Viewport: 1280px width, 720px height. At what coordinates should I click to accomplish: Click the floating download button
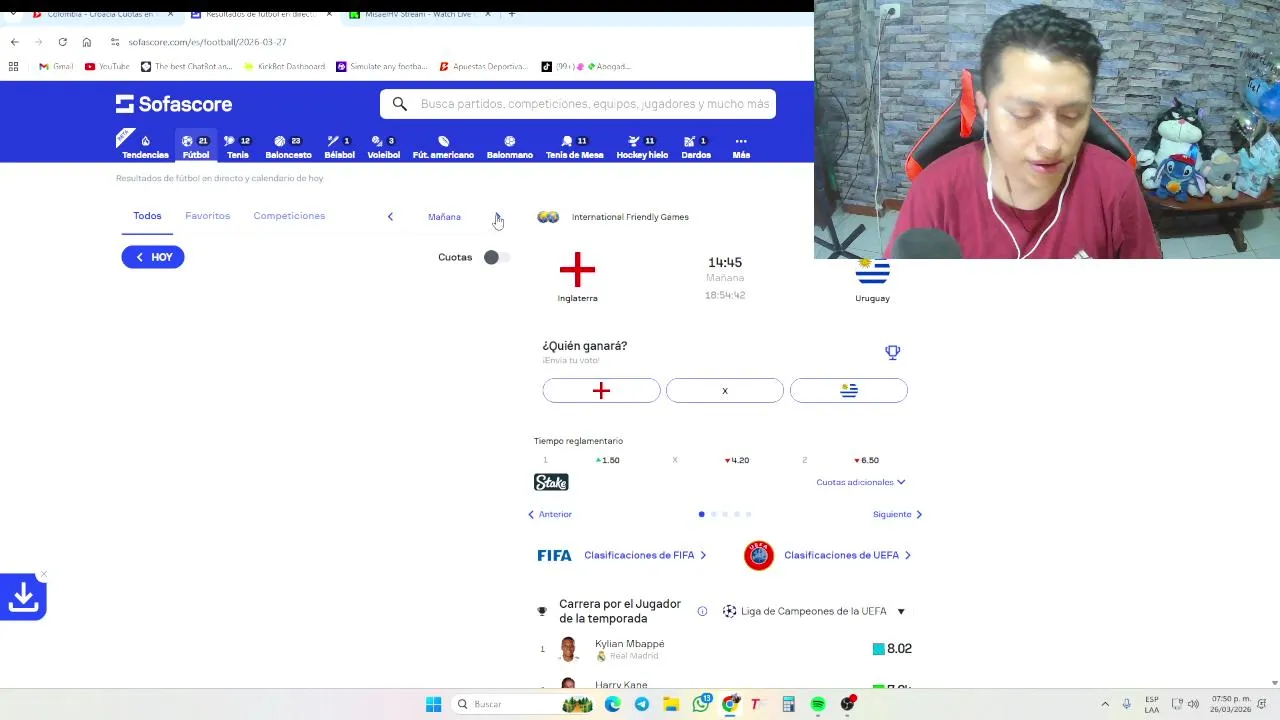(x=23, y=597)
